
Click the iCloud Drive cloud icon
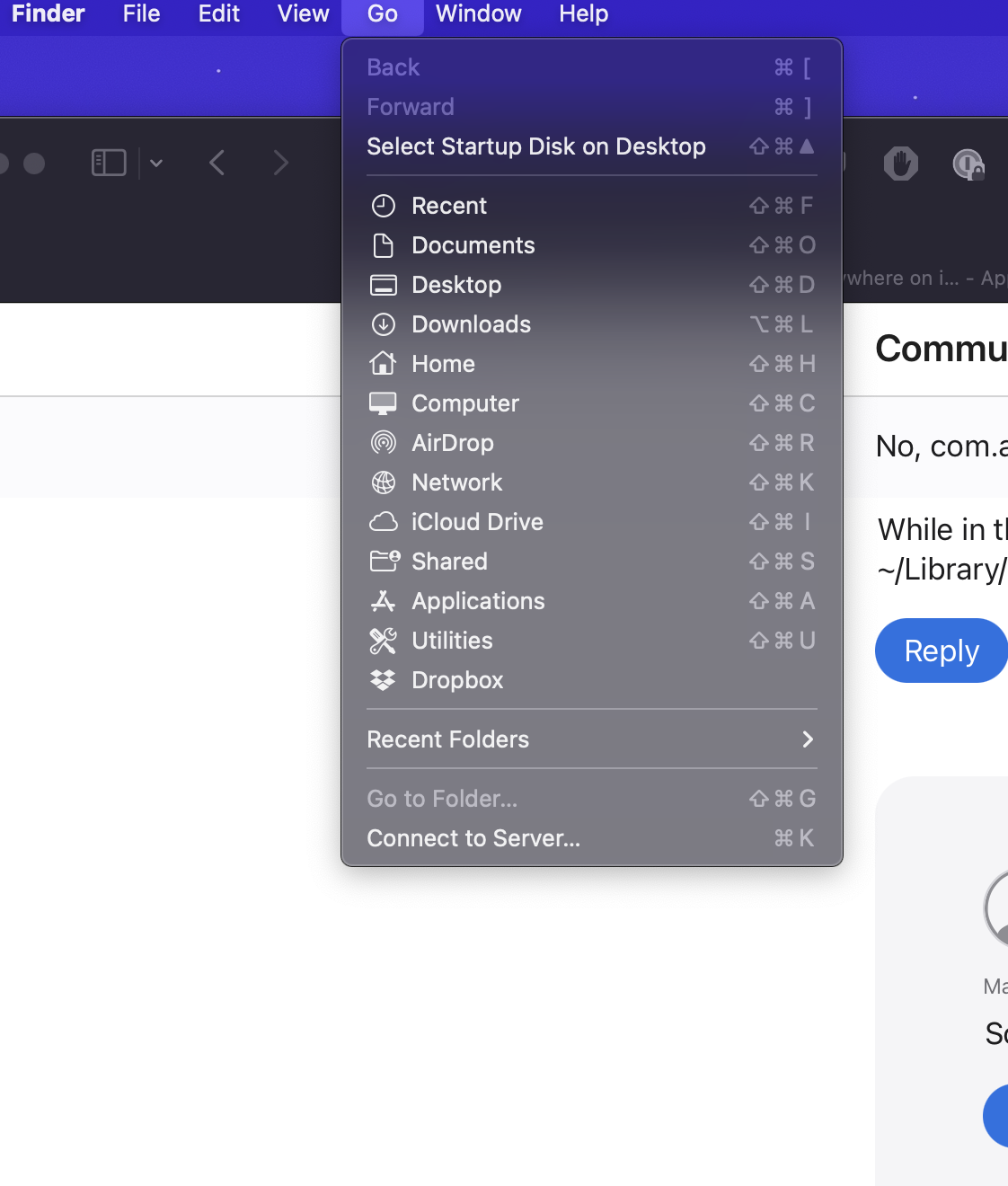click(x=384, y=522)
